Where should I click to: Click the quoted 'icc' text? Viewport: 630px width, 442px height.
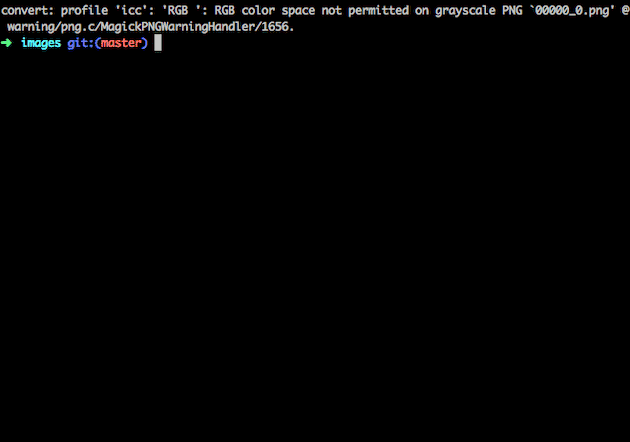(x=132, y=10)
